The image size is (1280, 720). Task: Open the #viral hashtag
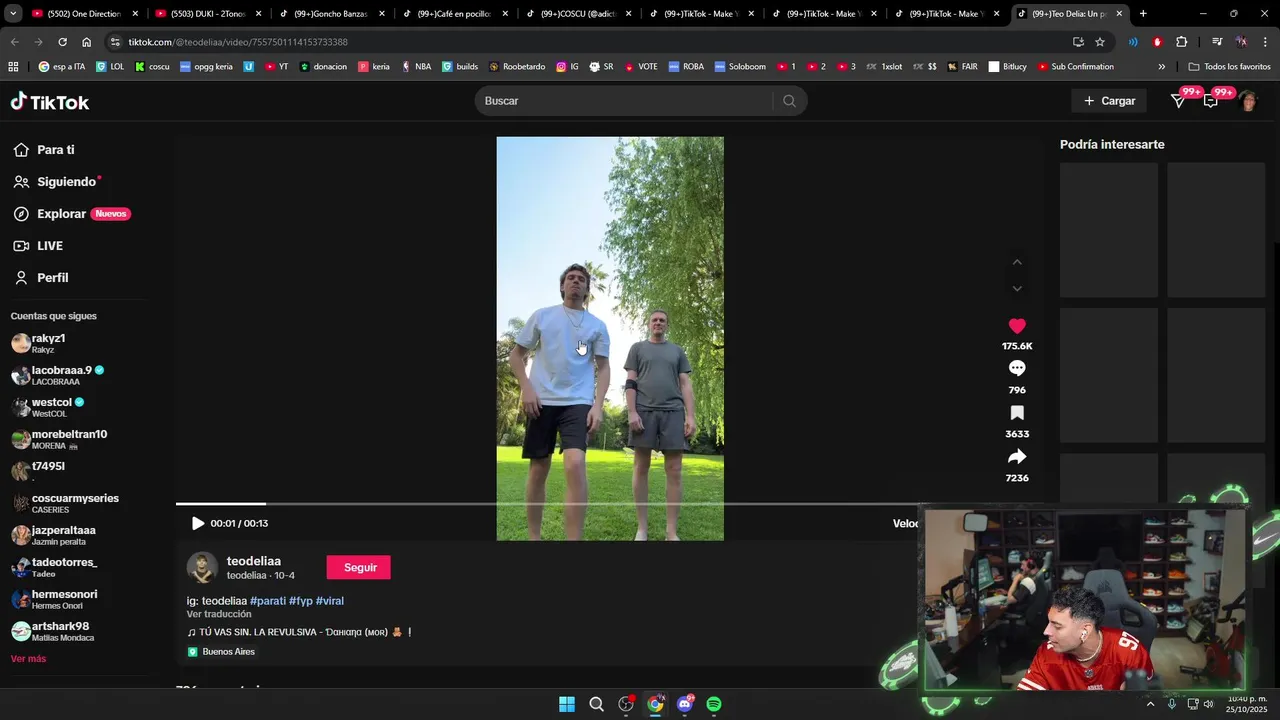click(x=330, y=601)
